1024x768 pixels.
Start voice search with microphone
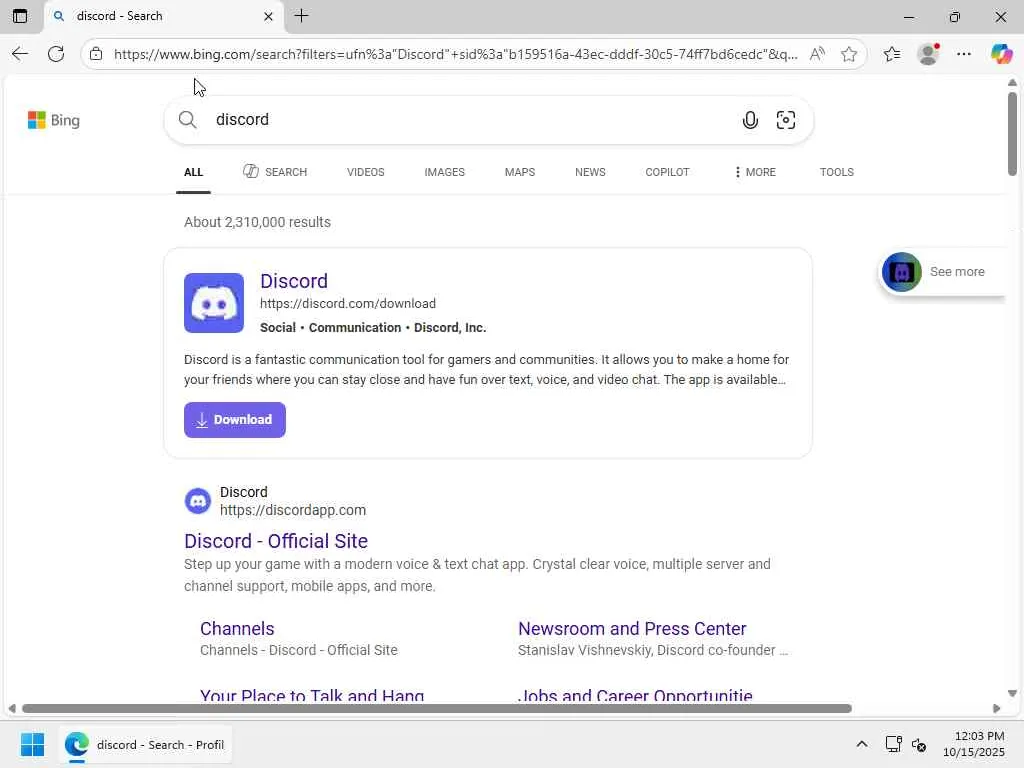tap(750, 120)
